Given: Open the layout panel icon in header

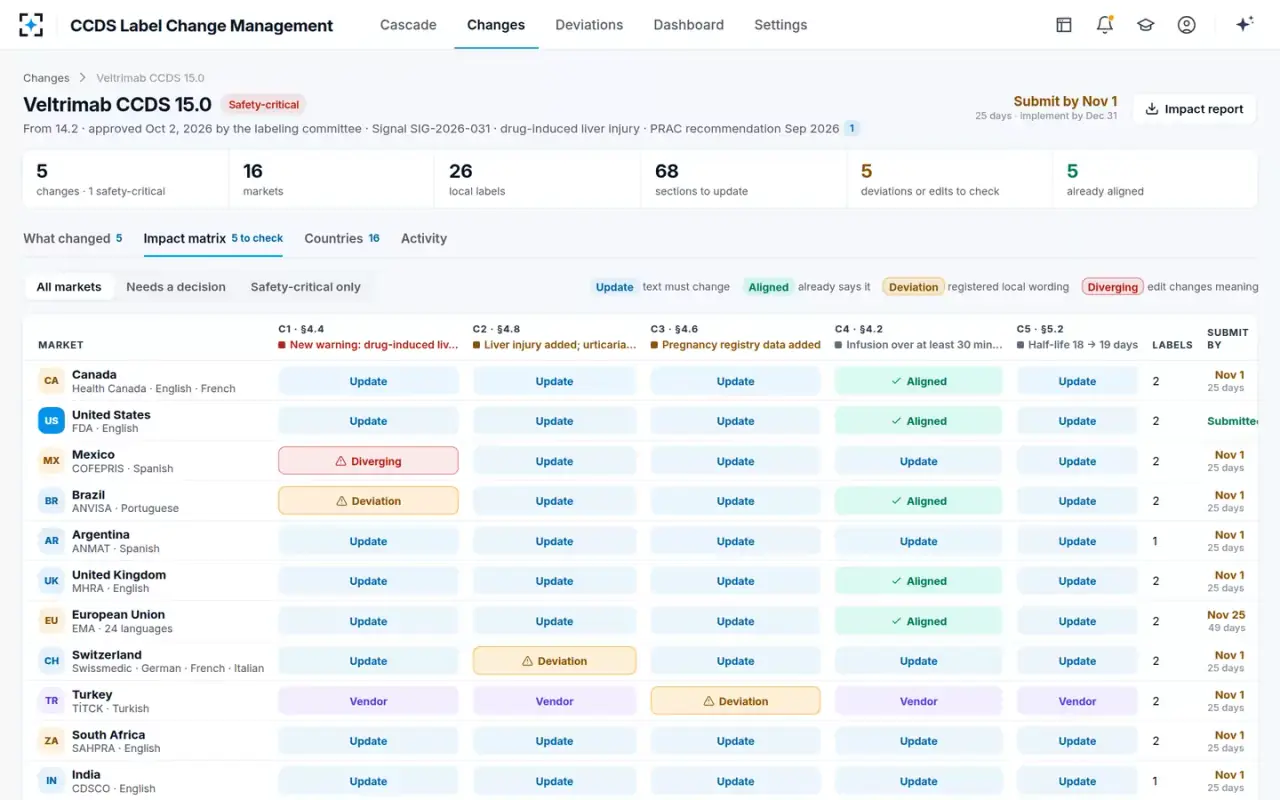Looking at the screenshot, I should 1064,25.
